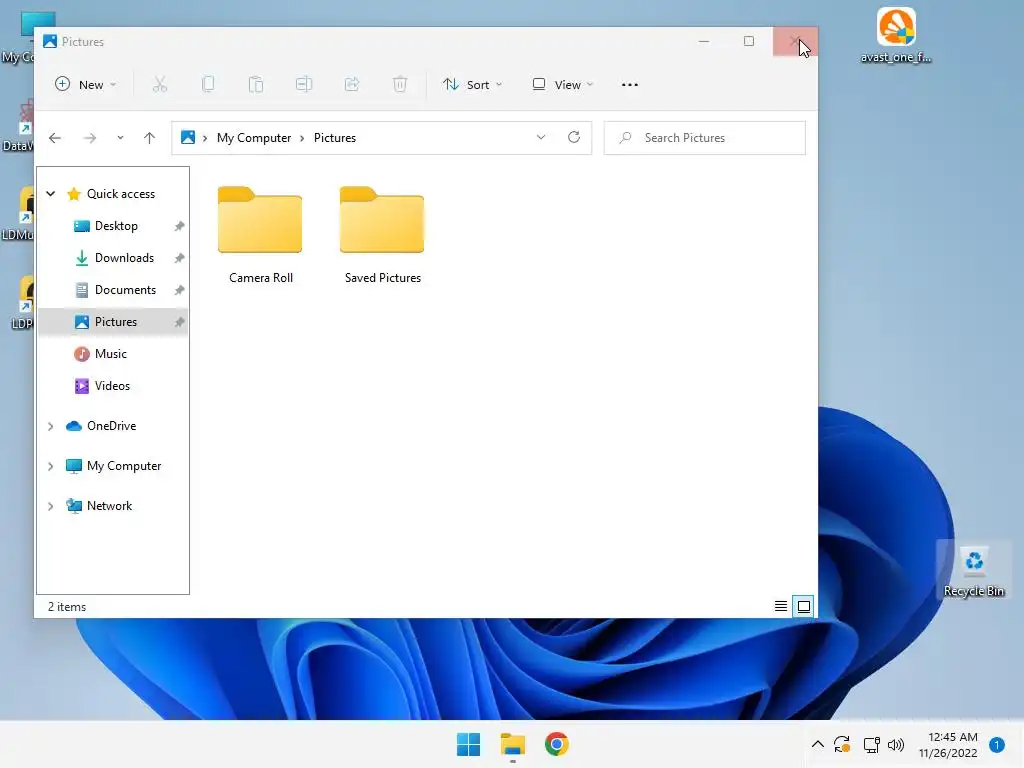The height and width of the screenshot is (768, 1024).
Task: Click the Rename icon in toolbar
Action: (304, 84)
